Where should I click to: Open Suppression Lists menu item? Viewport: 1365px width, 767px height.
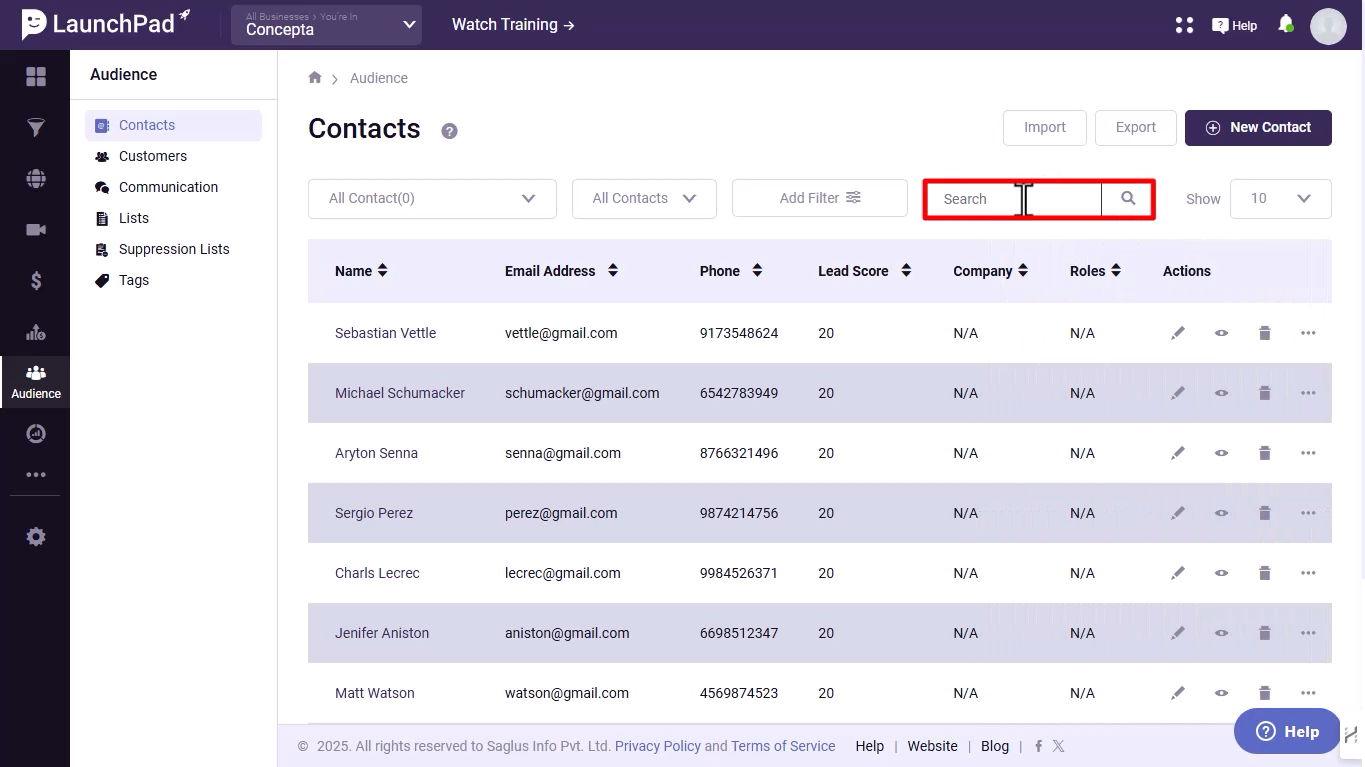(173, 249)
